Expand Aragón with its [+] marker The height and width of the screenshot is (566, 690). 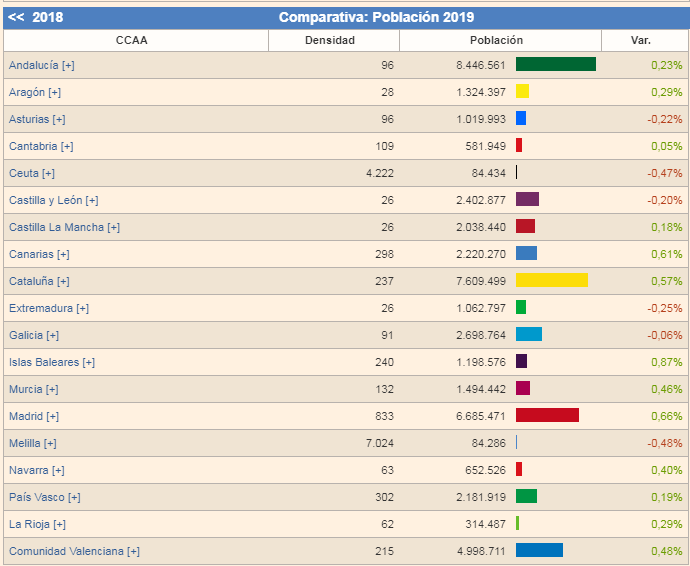click(53, 92)
